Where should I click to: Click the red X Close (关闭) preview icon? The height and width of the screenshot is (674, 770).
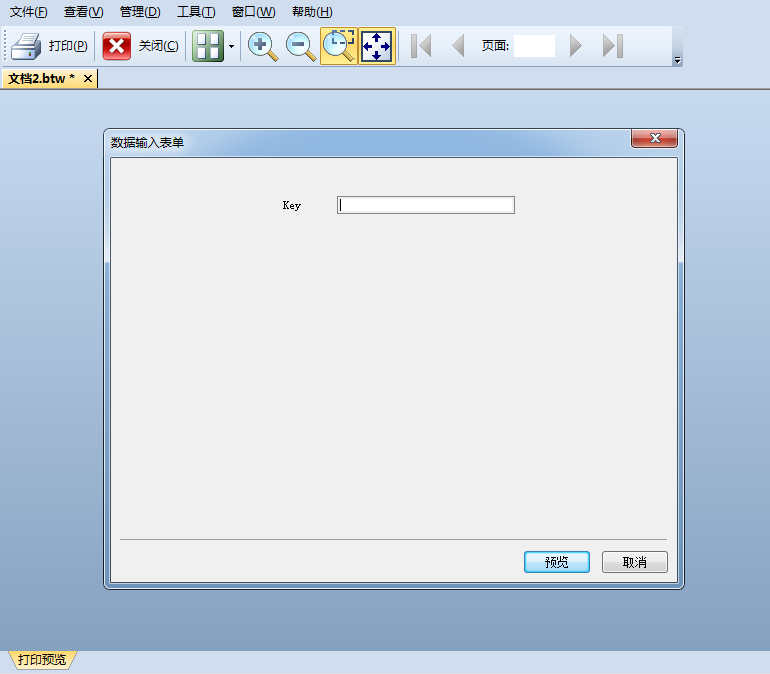[x=117, y=46]
